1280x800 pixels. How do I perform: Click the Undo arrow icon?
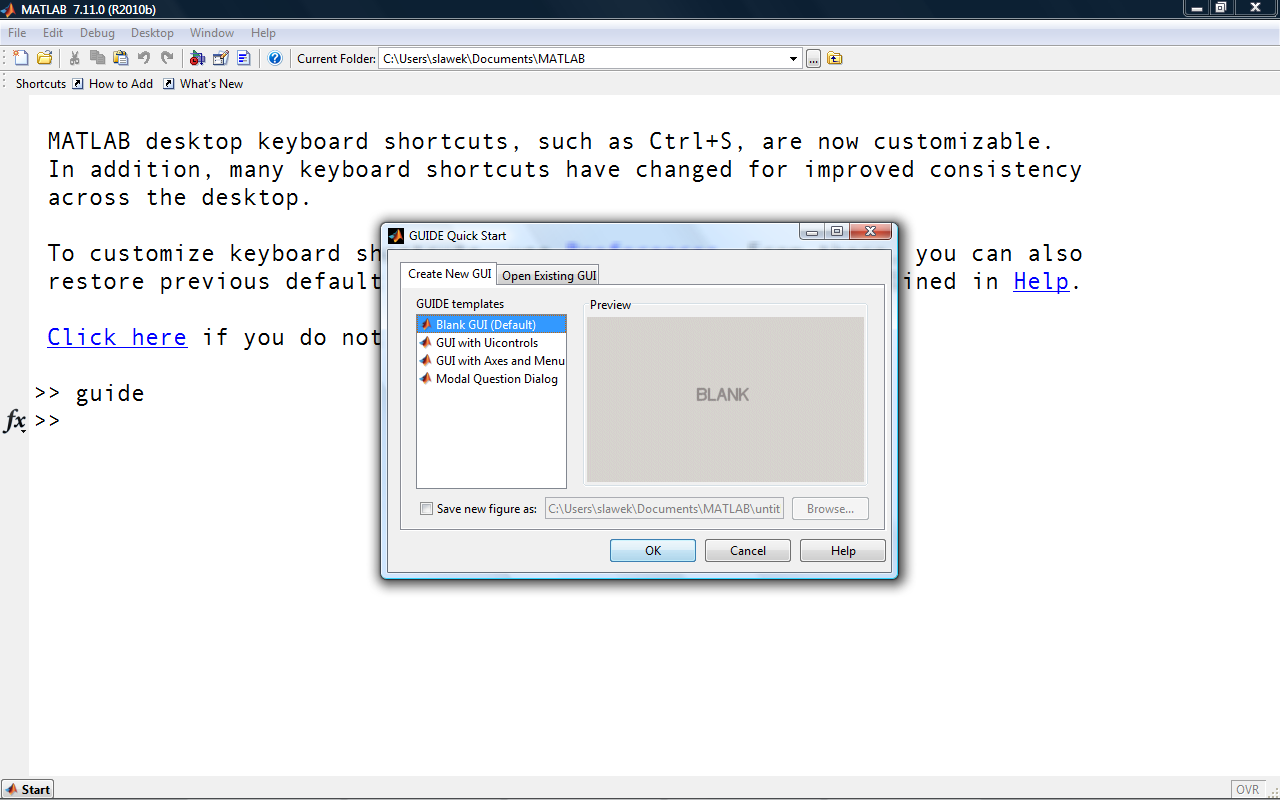[x=144, y=58]
